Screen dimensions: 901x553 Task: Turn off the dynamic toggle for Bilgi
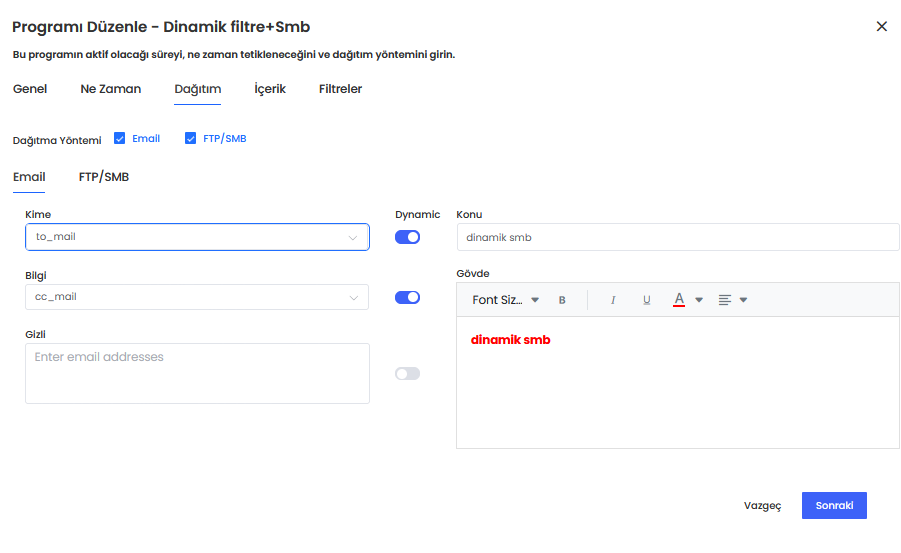click(x=407, y=297)
